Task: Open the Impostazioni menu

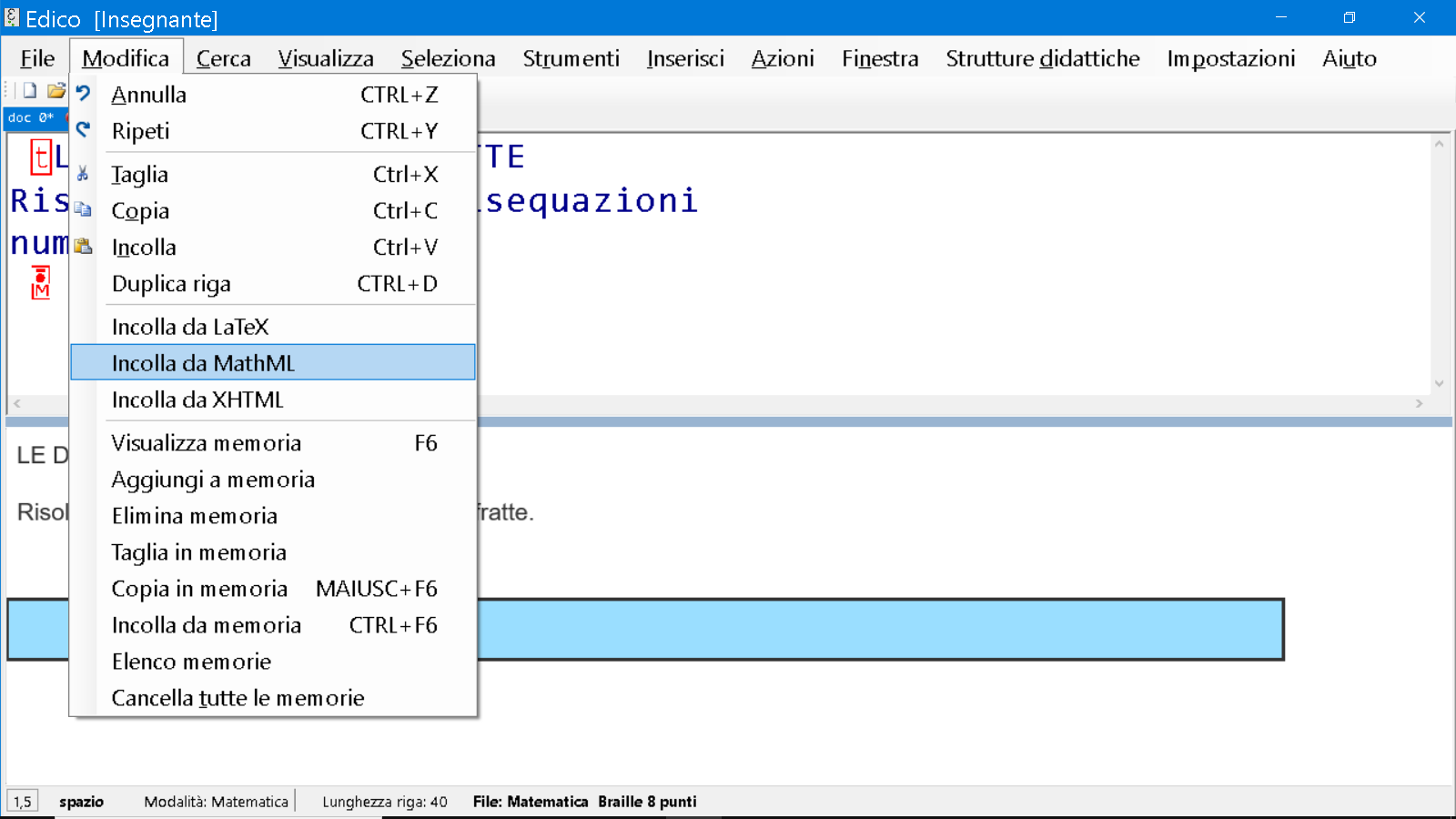Action: tap(1231, 58)
